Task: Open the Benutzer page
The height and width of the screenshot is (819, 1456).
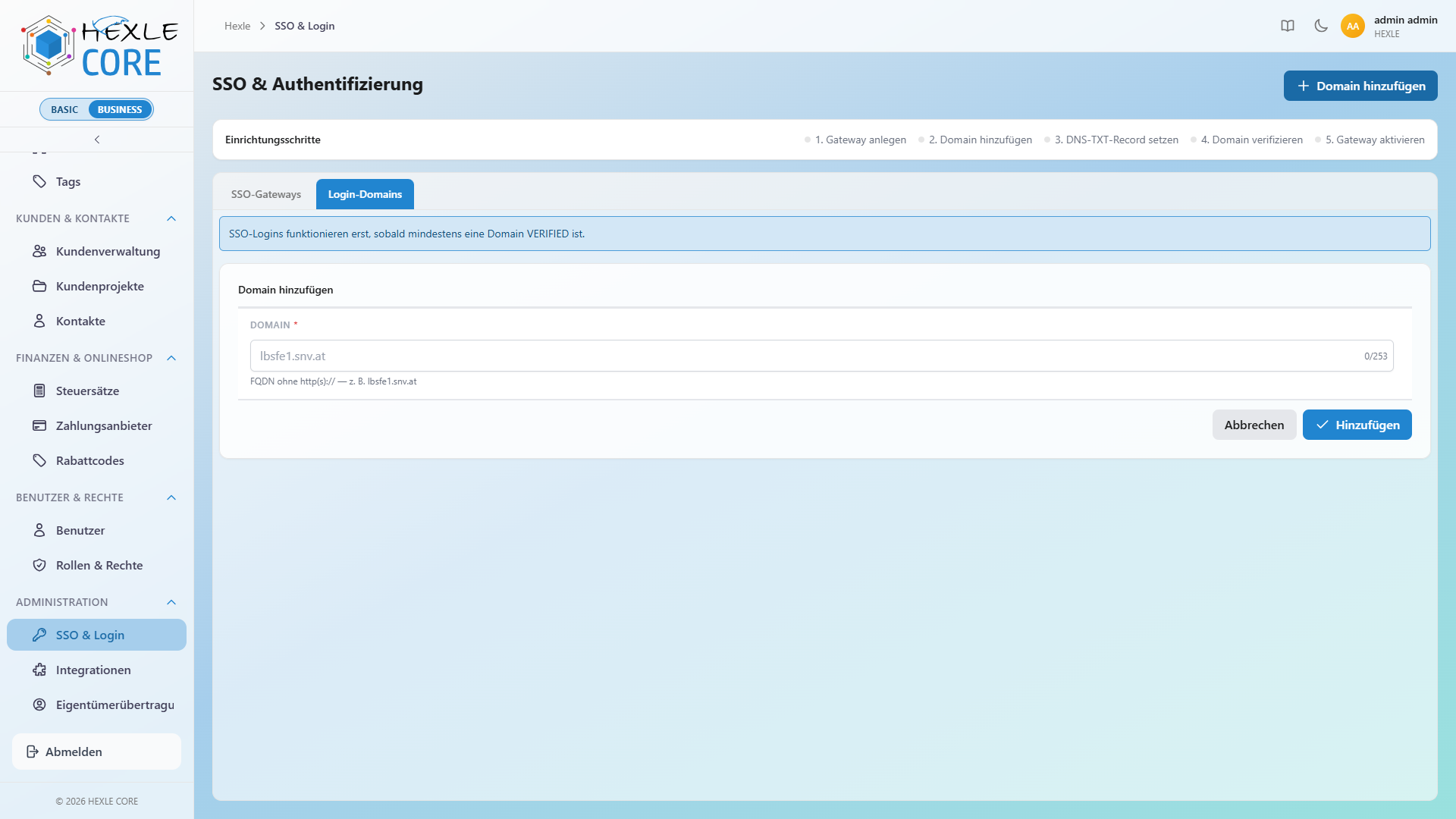Action: (96, 530)
